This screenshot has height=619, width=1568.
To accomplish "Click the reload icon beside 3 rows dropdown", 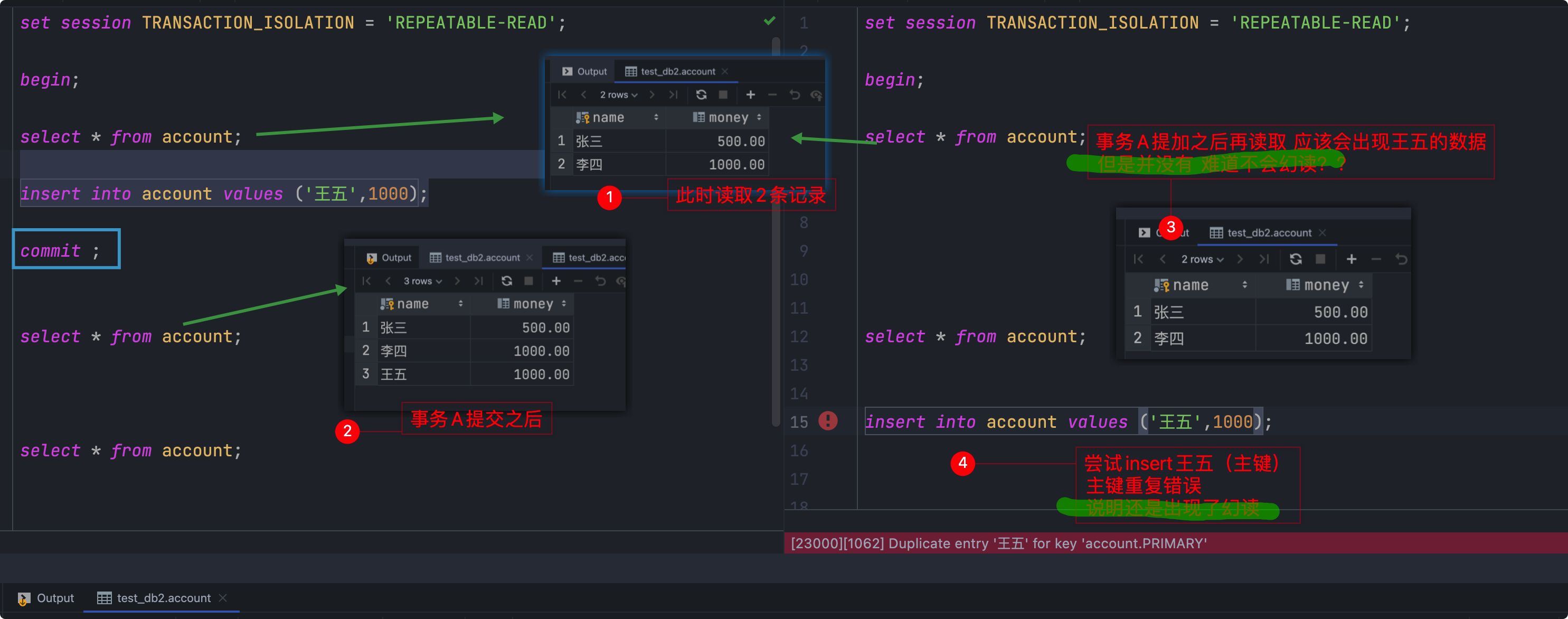I will pyautogui.click(x=506, y=280).
